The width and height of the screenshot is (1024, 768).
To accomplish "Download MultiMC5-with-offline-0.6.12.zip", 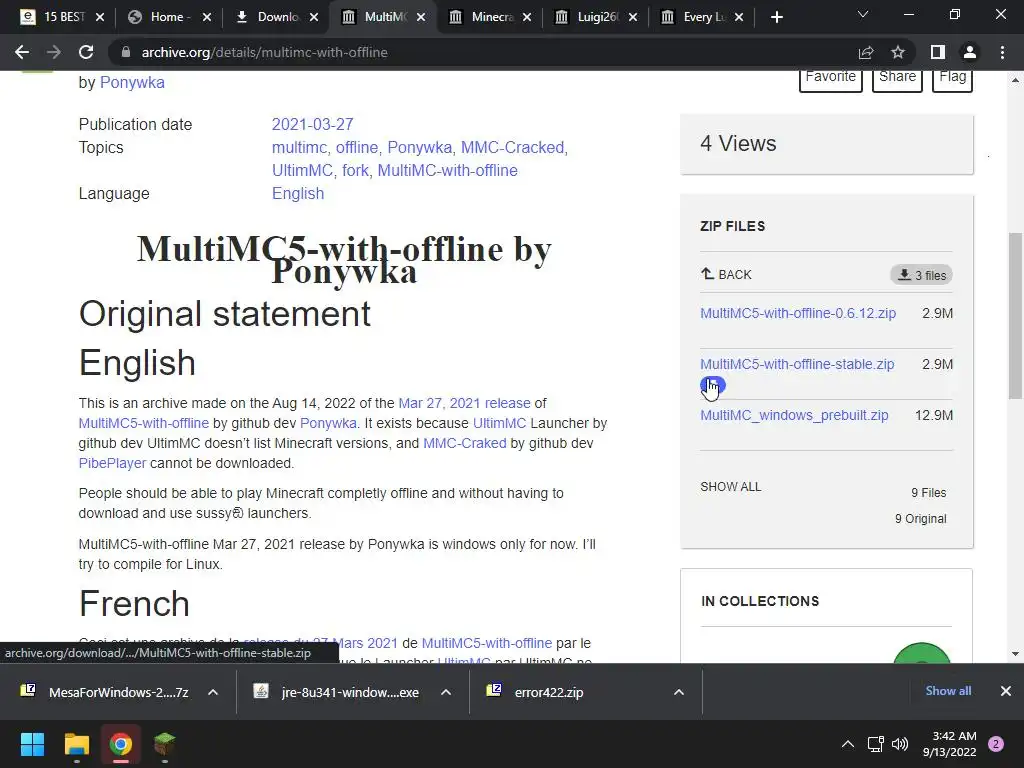I will click(x=798, y=313).
